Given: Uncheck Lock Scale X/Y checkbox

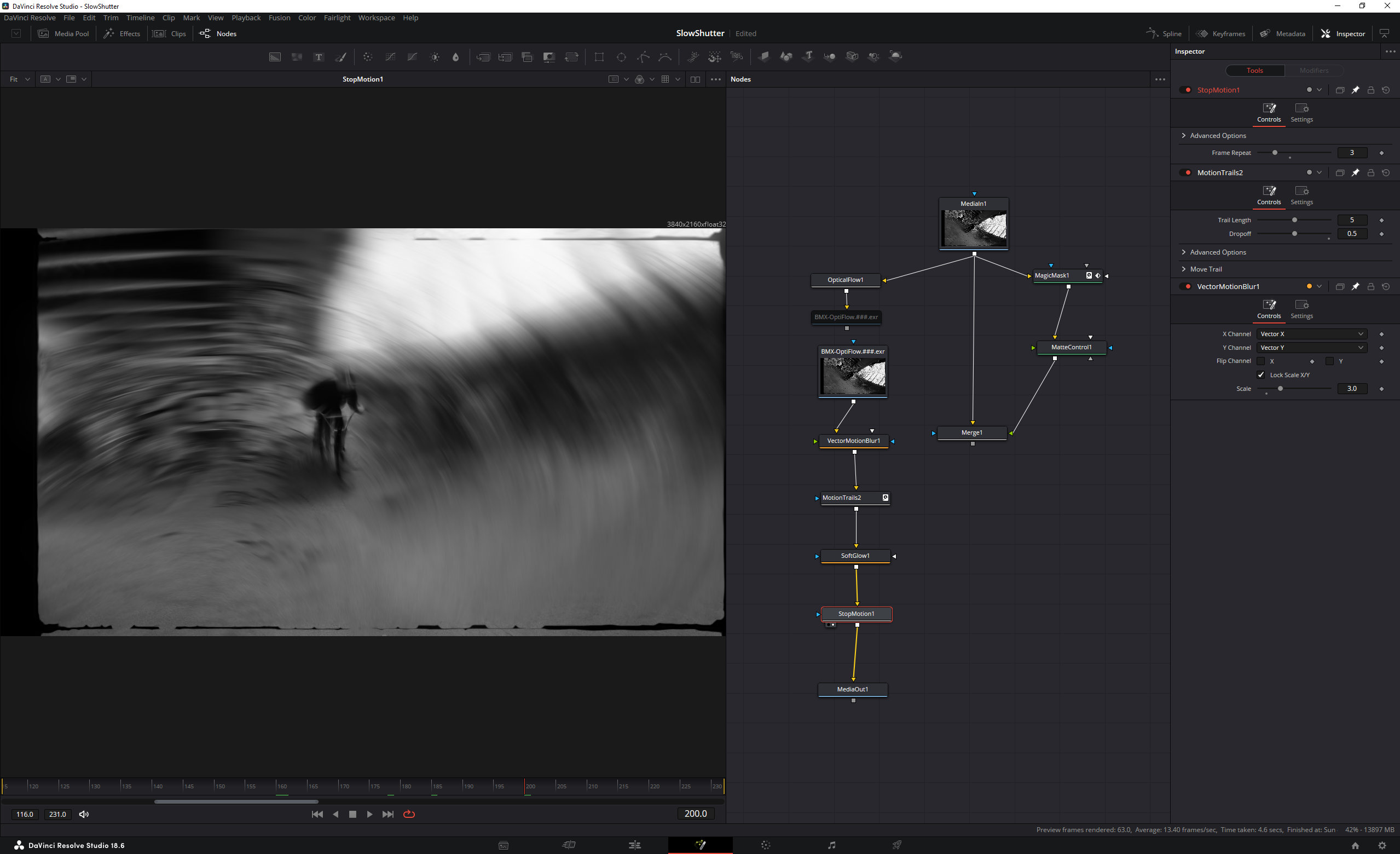Looking at the screenshot, I should click(1261, 375).
